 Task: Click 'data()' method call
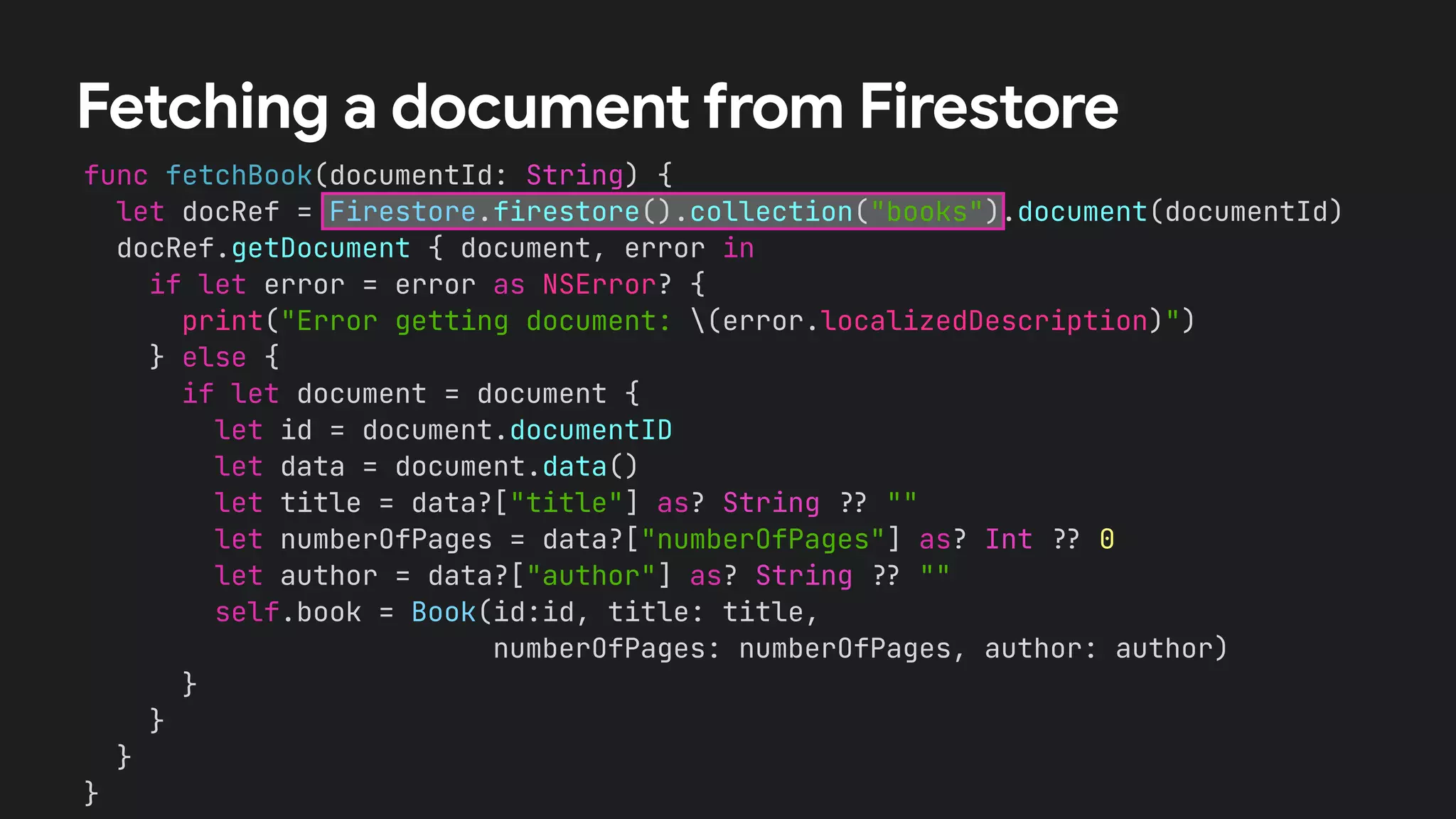pyautogui.click(x=590, y=466)
